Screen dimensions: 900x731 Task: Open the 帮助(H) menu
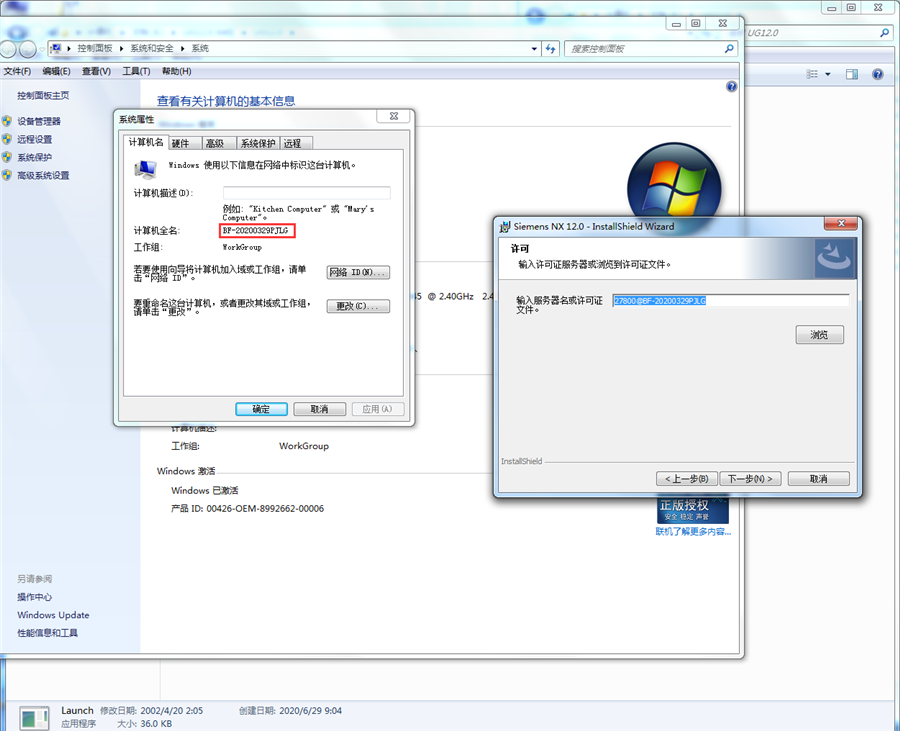pos(176,71)
